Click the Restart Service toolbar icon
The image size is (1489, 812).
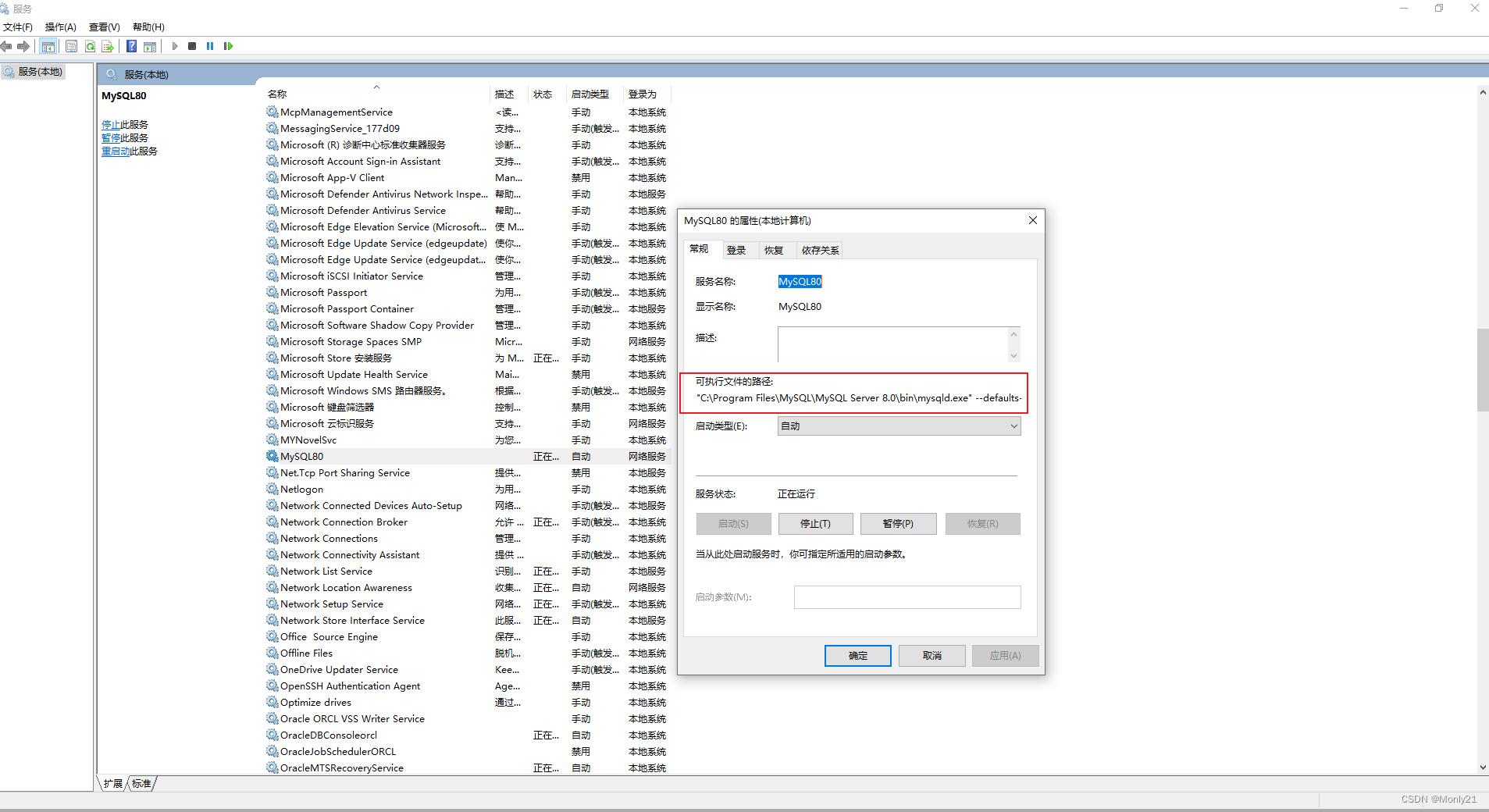pos(228,46)
